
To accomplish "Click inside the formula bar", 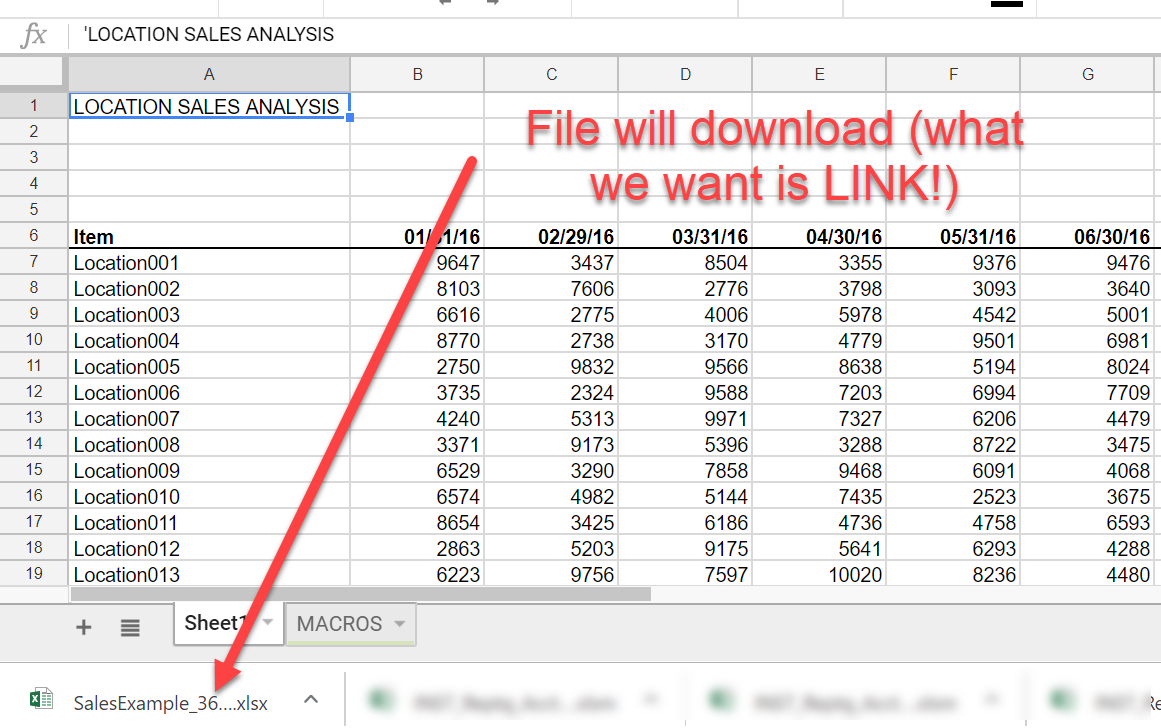I will [400, 34].
